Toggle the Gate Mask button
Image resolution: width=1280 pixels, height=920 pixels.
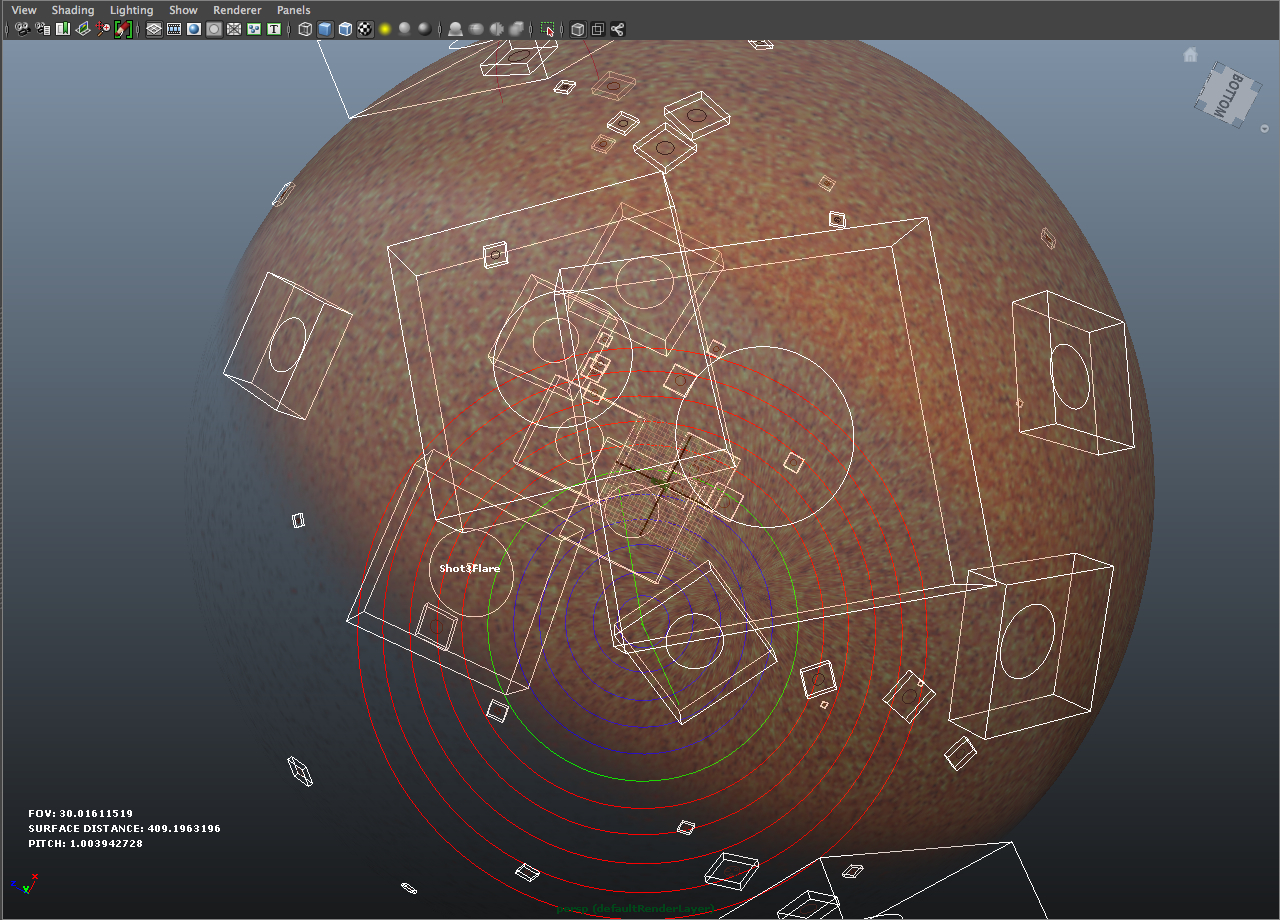tap(214, 29)
